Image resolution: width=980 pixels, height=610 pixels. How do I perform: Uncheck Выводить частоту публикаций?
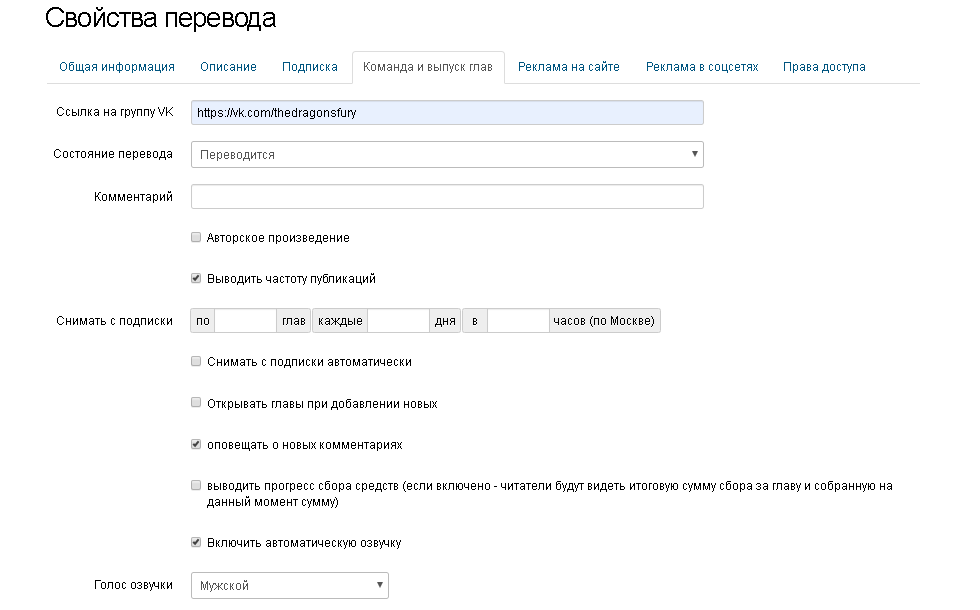point(196,279)
